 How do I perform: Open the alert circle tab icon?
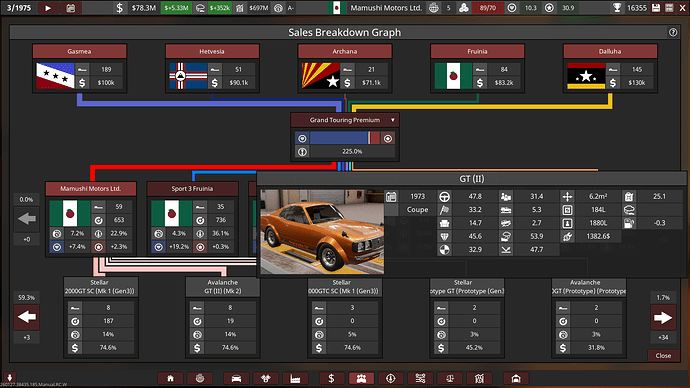(x=391, y=378)
